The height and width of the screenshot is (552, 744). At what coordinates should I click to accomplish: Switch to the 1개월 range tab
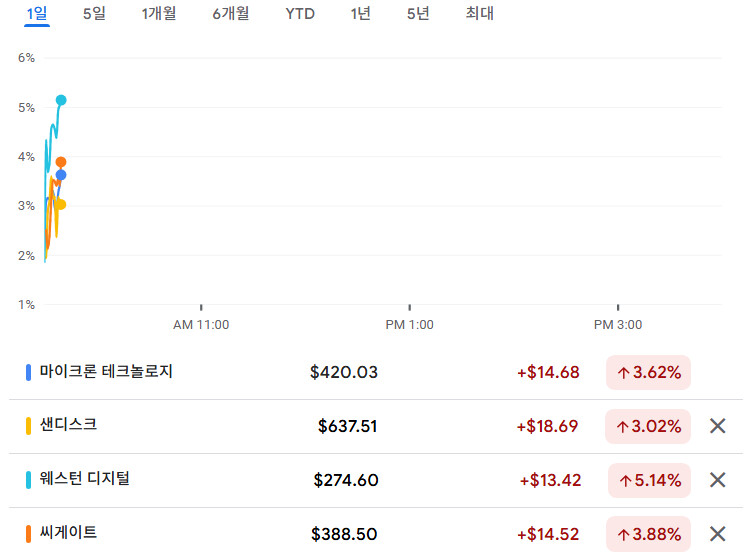[x=159, y=14]
